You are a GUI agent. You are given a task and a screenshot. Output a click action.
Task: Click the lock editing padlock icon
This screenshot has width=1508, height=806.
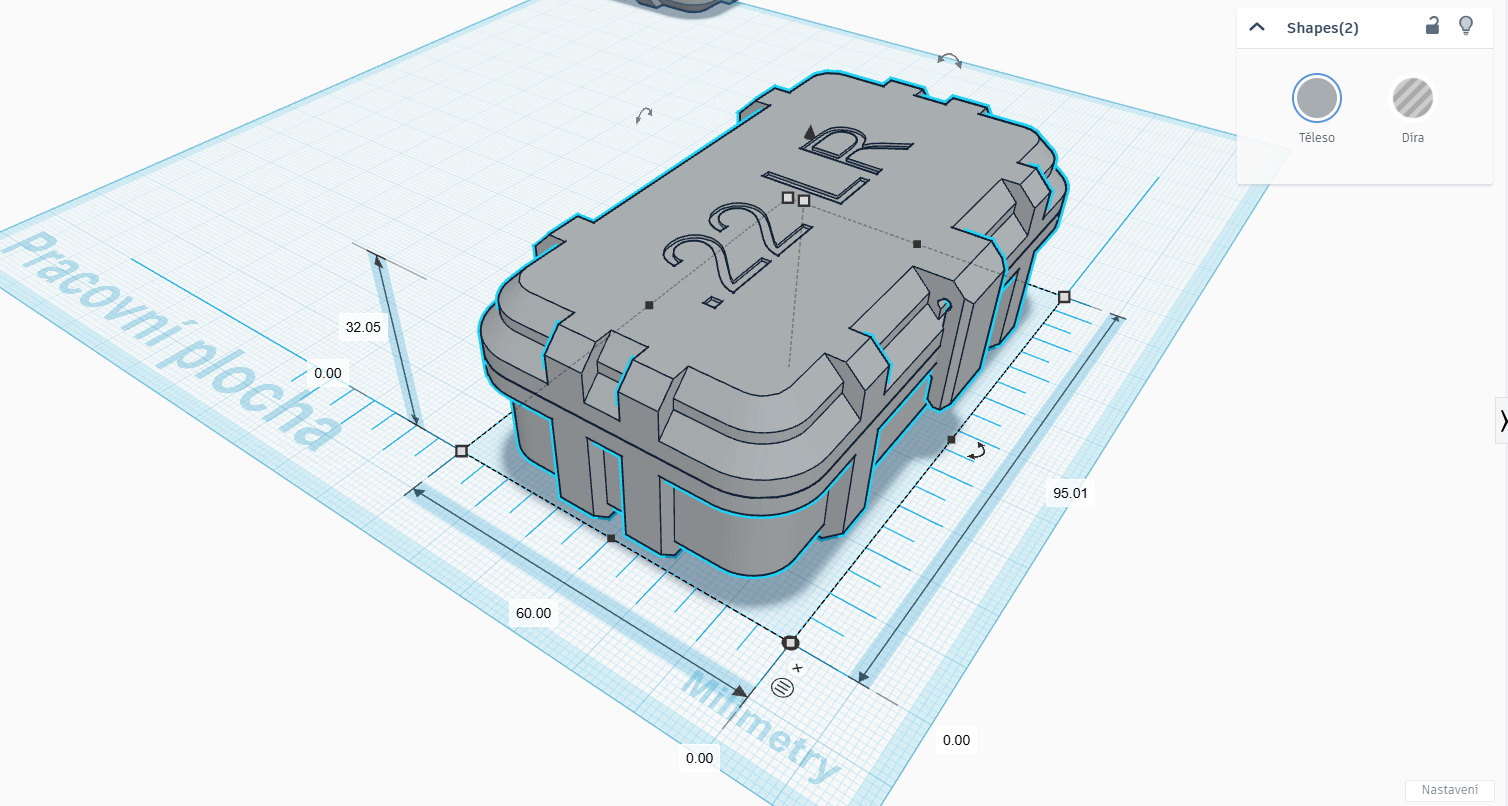(x=1432, y=27)
